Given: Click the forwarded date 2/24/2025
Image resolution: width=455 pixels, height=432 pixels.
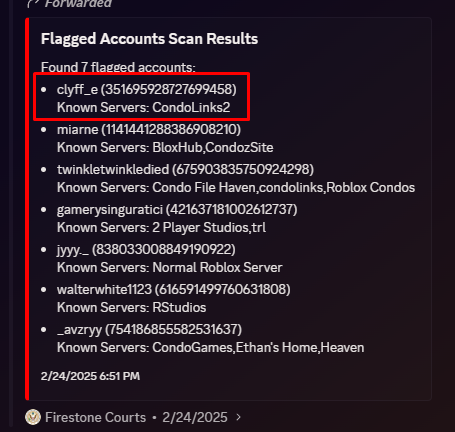Looking at the screenshot, I should (x=195, y=417).
